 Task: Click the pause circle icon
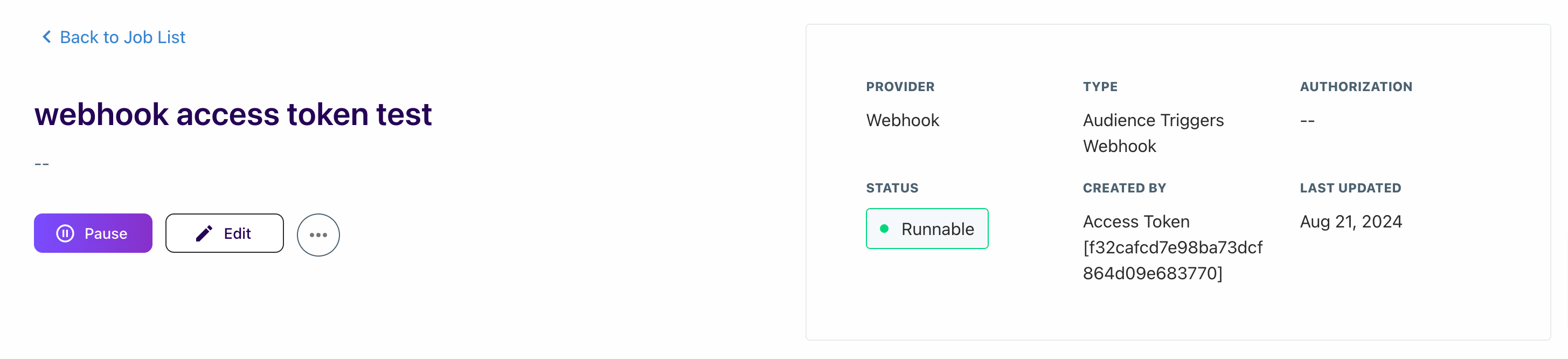coord(65,233)
